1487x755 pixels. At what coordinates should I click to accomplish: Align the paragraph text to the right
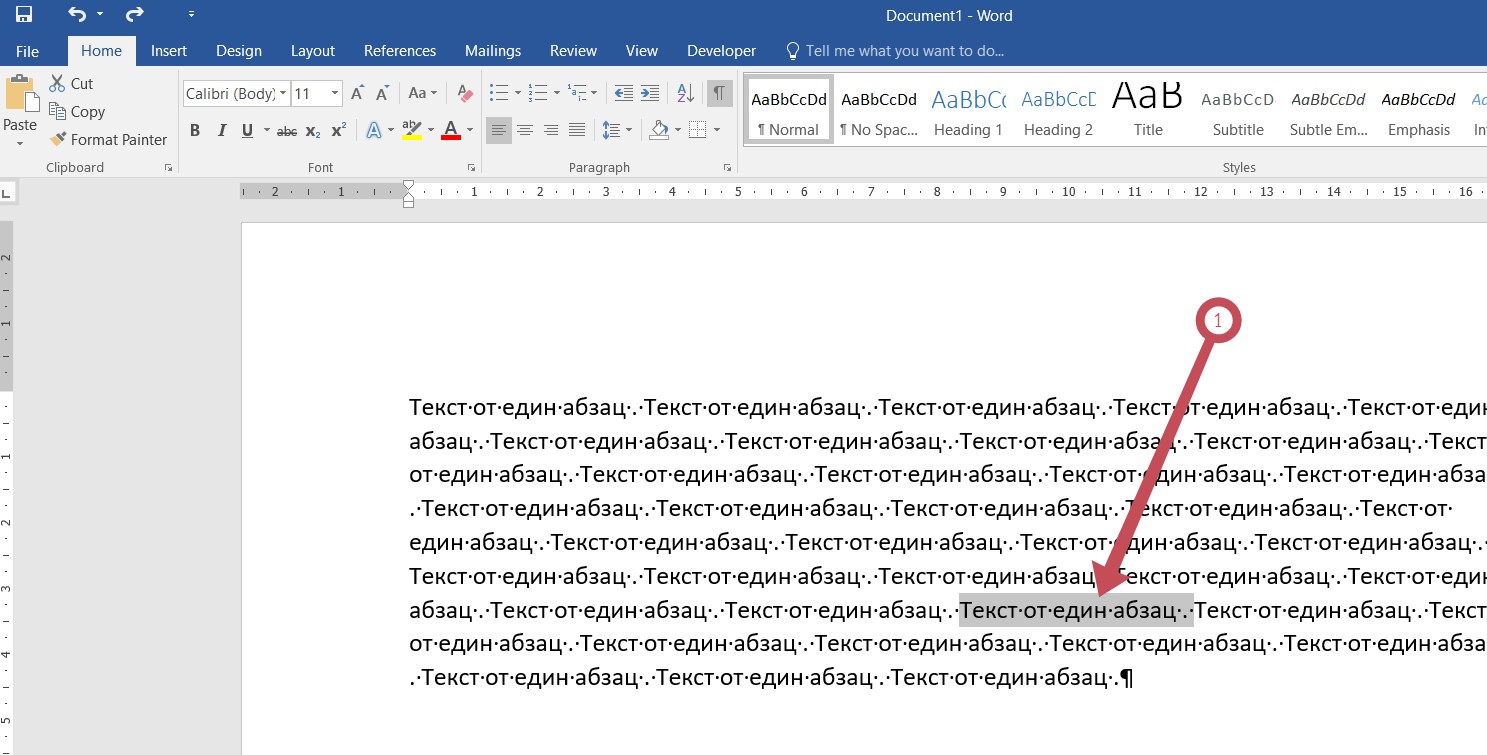tap(550, 130)
